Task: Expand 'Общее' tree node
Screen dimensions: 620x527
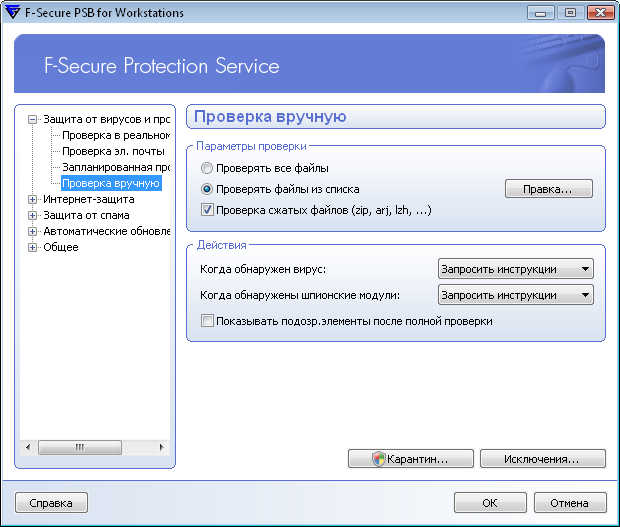Action: click(x=32, y=247)
